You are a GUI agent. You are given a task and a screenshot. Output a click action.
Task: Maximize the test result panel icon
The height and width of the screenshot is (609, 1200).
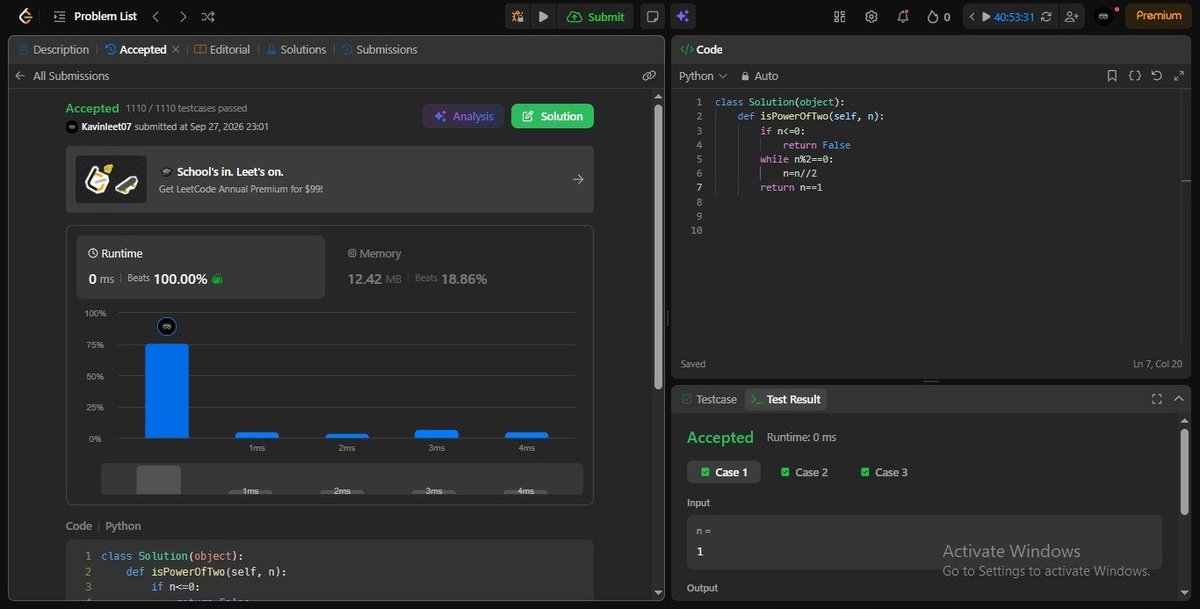click(x=1156, y=399)
